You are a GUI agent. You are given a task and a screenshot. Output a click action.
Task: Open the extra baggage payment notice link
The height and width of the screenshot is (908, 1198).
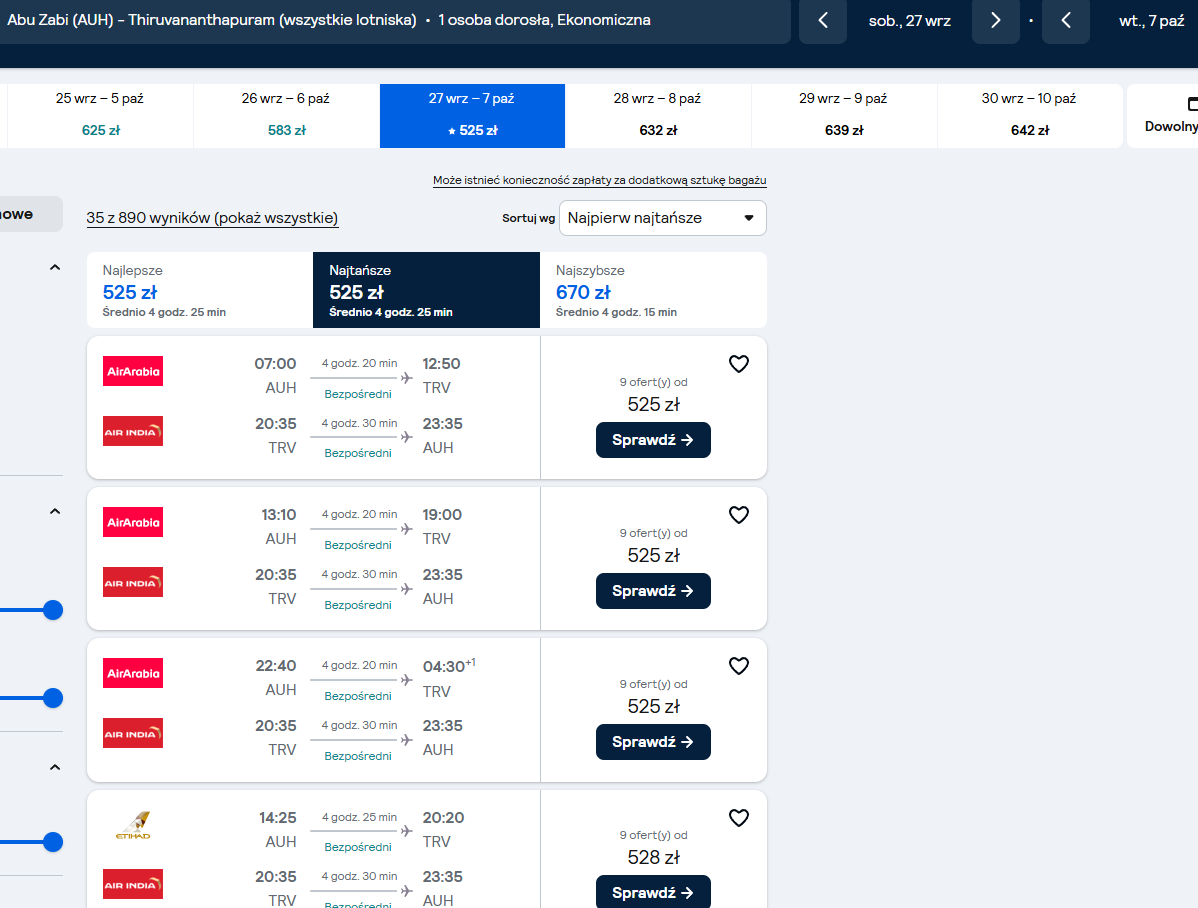click(x=600, y=180)
